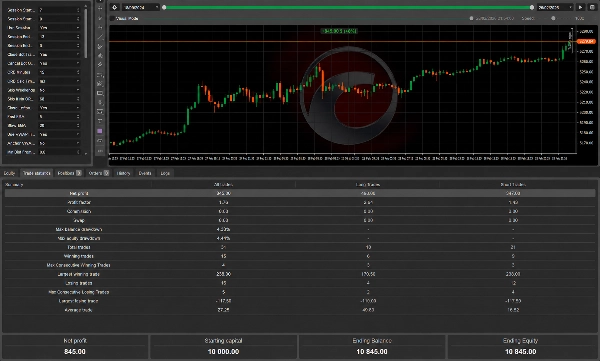Image resolution: width=600 pixels, height=361 pixels.
Task: Select the Profit factor row label
Action: point(79,203)
